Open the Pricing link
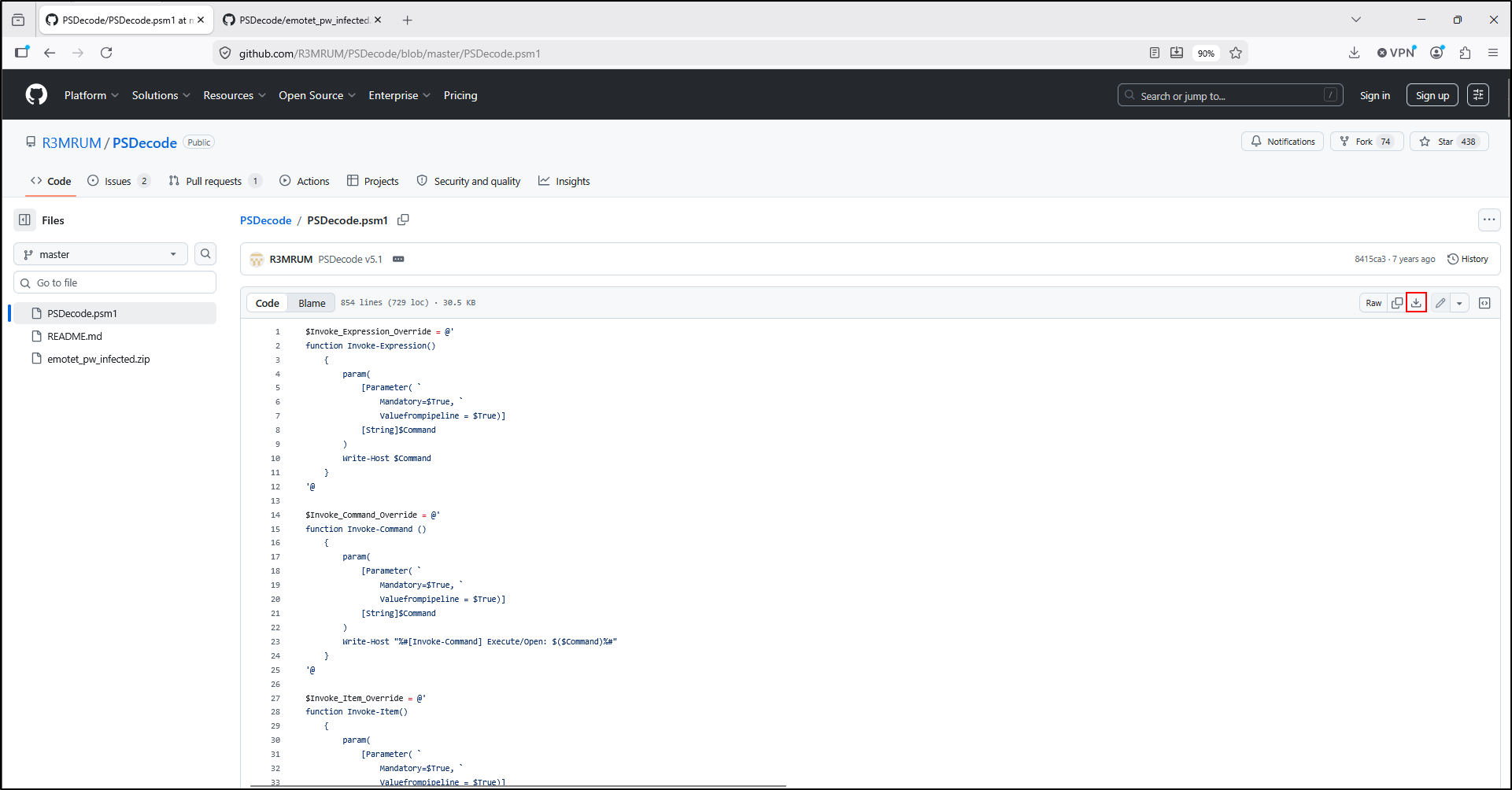The image size is (1512, 790). tap(460, 95)
